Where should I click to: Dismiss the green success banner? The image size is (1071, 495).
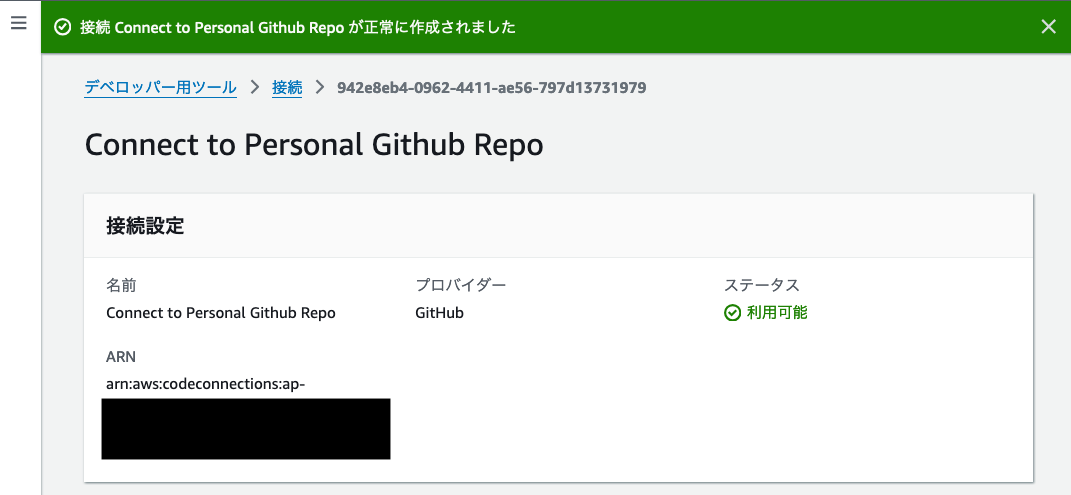1048,27
